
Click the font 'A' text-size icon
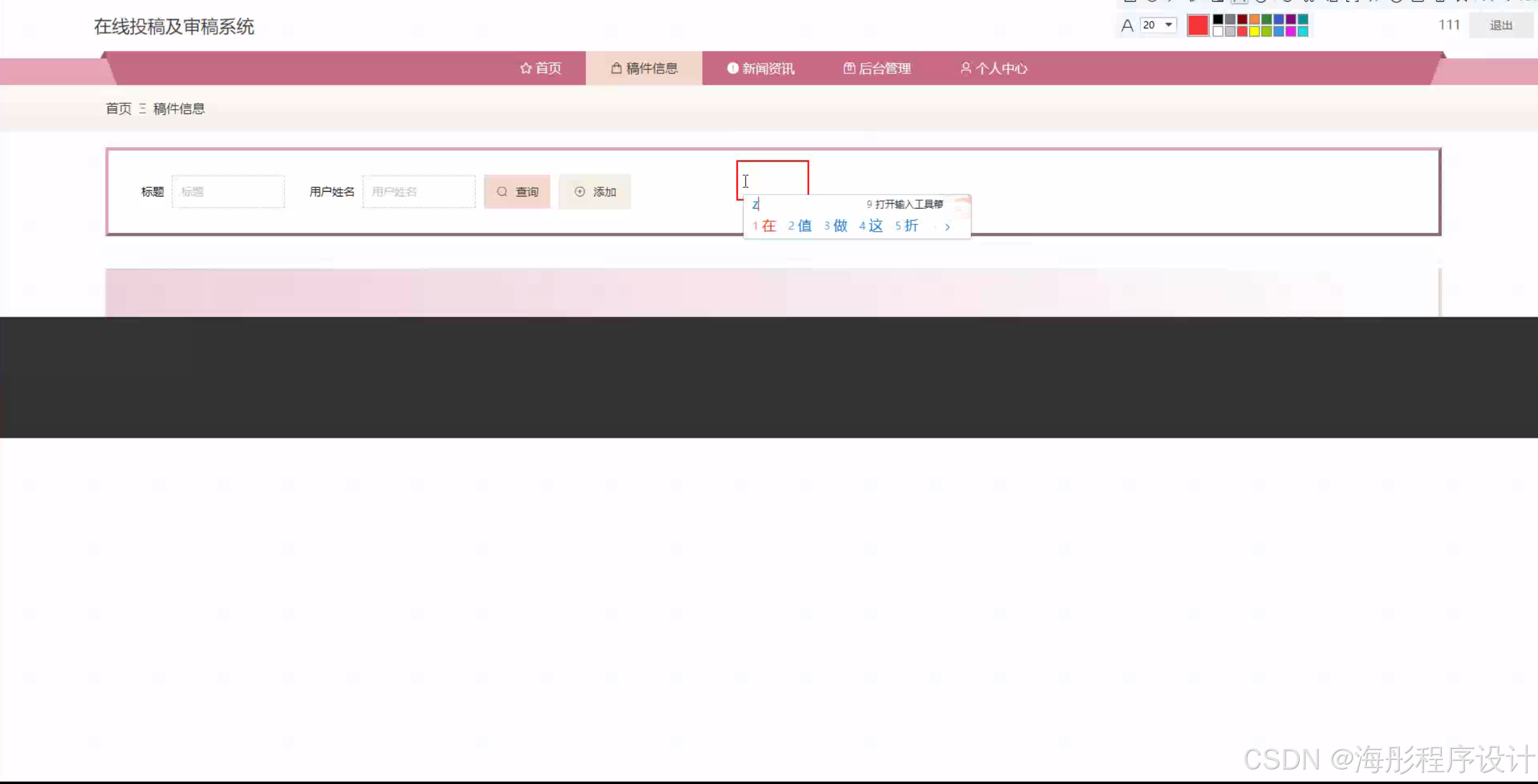[x=1127, y=25]
